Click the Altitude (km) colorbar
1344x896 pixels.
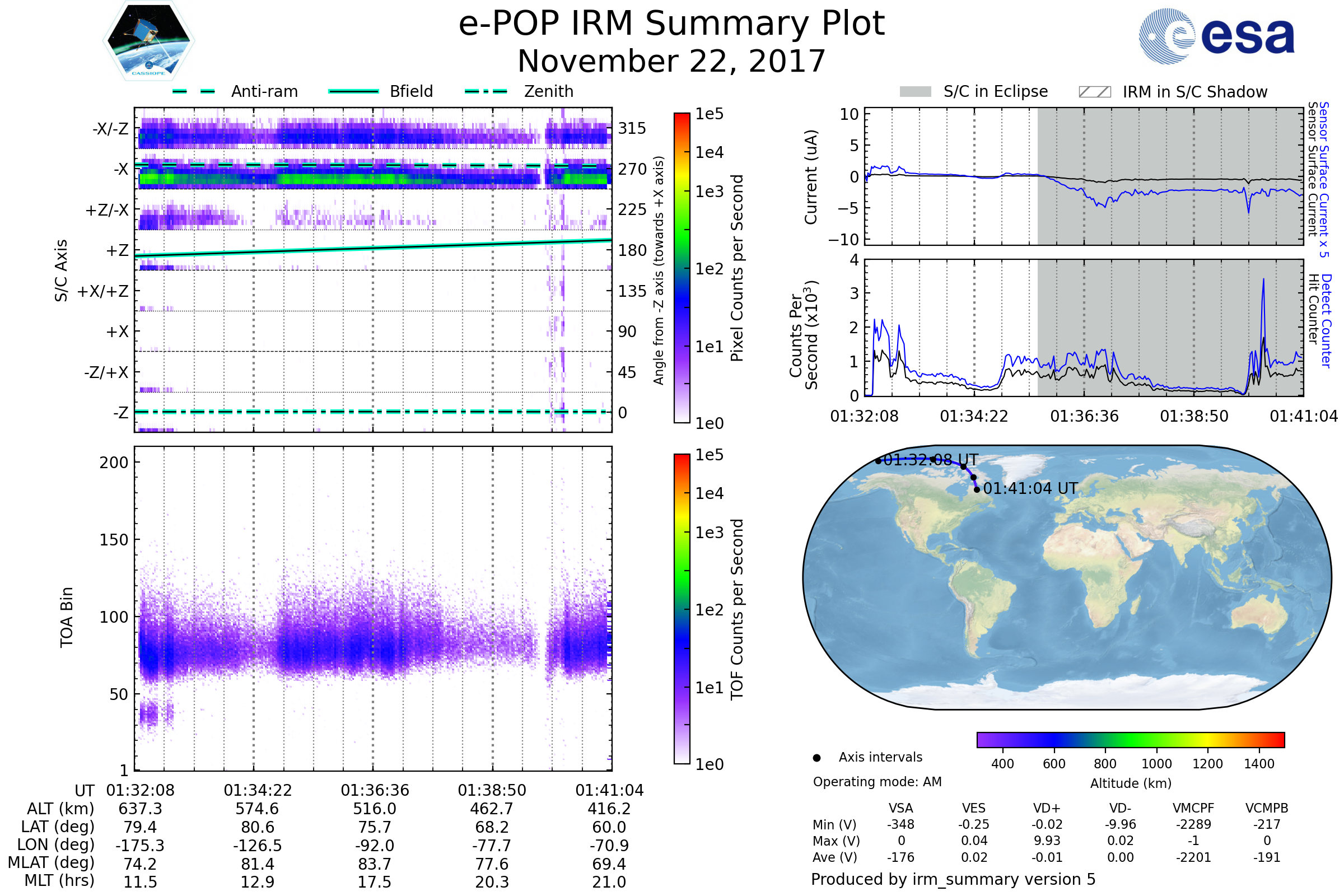pyautogui.click(x=1130, y=739)
